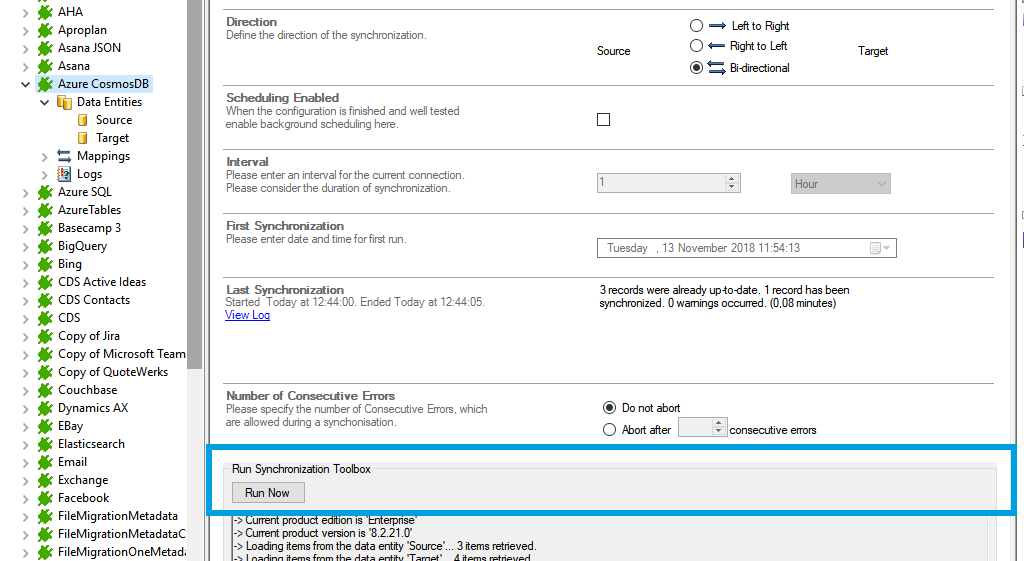The width and height of the screenshot is (1024, 561).
Task: Click the BigQuery connection icon
Action: pyautogui.click(x=45, y=246)
